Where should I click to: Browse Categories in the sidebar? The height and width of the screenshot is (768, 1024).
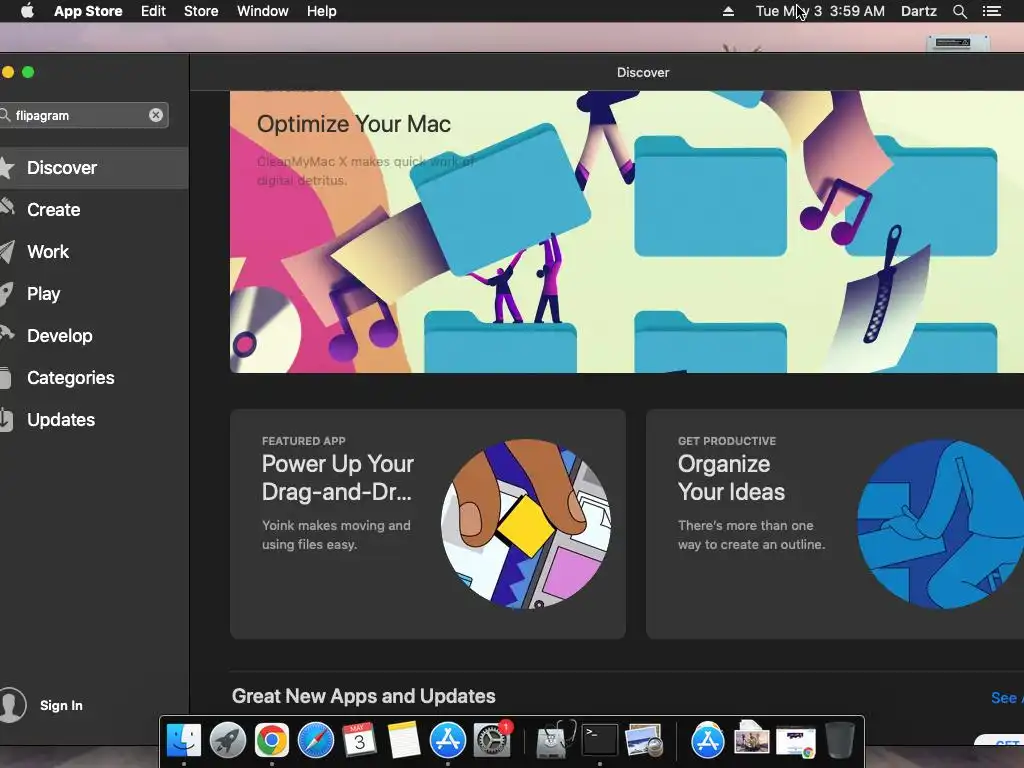click(x=94, y=377)
